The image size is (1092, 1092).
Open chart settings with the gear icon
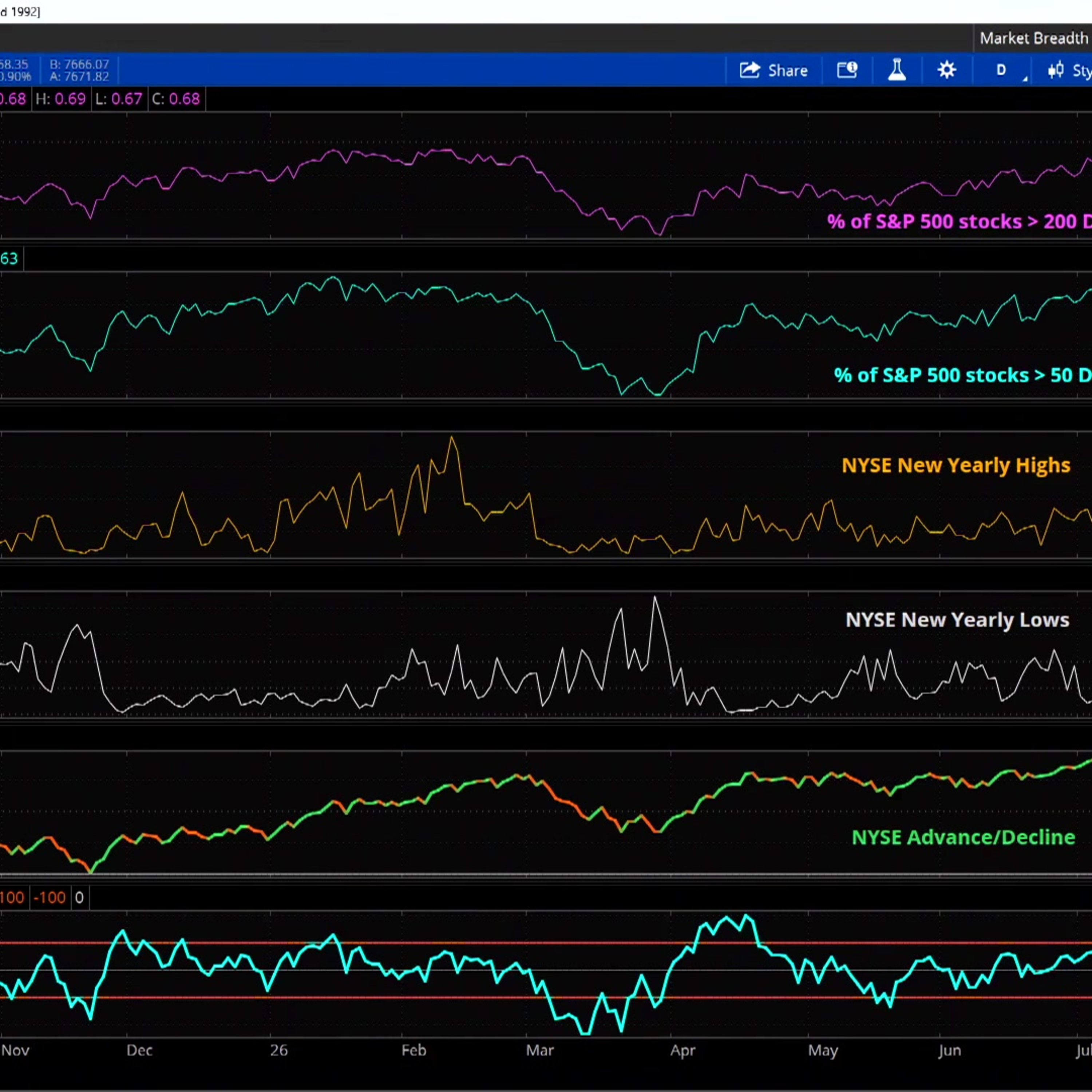tap(947, 70)
